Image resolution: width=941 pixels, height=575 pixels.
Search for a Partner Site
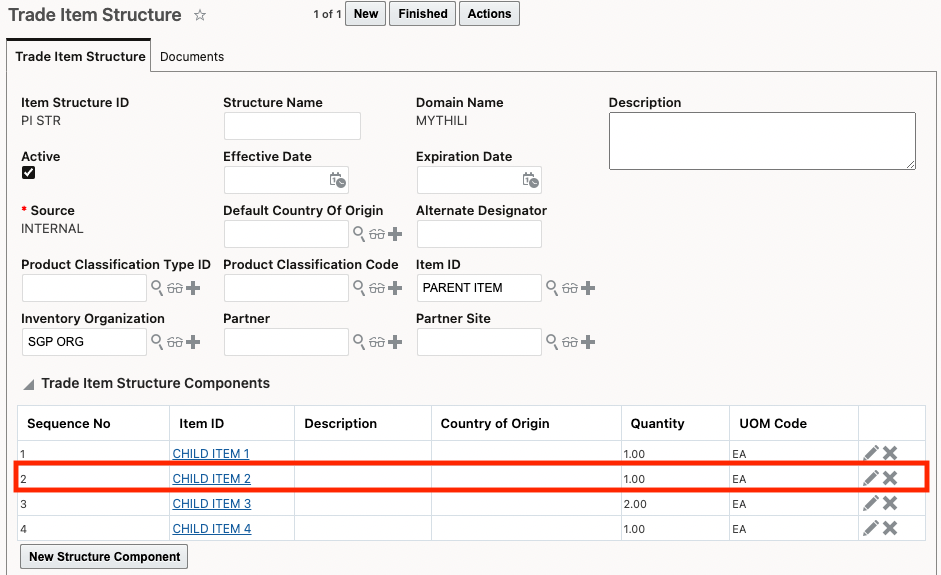[x=551, y=342]
